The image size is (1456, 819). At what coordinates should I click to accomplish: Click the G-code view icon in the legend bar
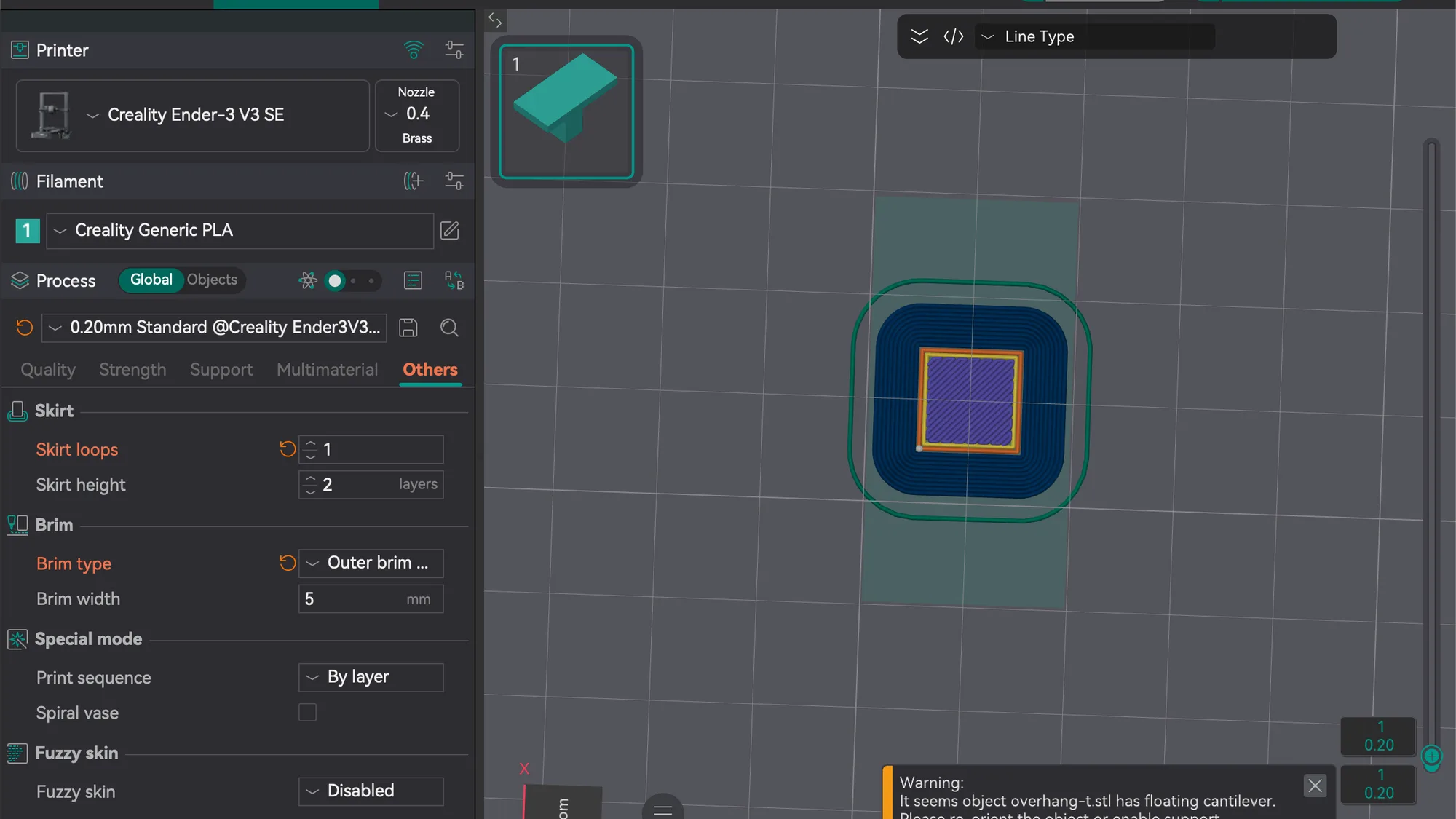click(x=954, y=36)
